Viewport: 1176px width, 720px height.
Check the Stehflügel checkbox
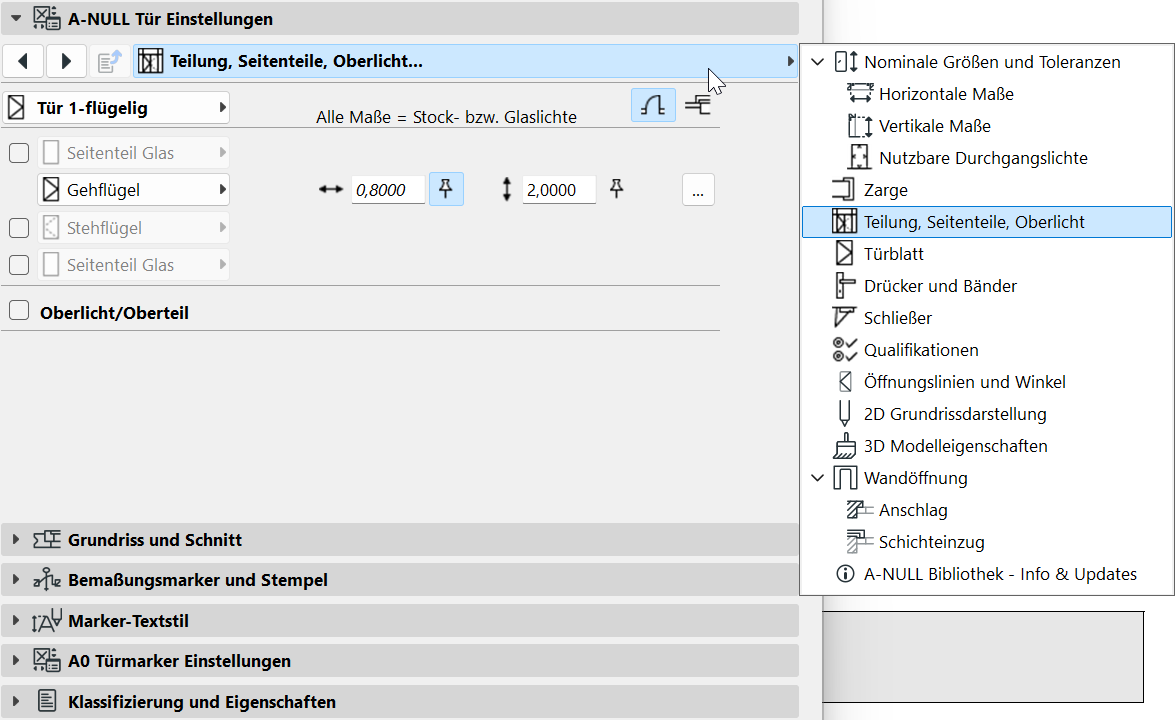pyautogui.click(x=18, y=228)
